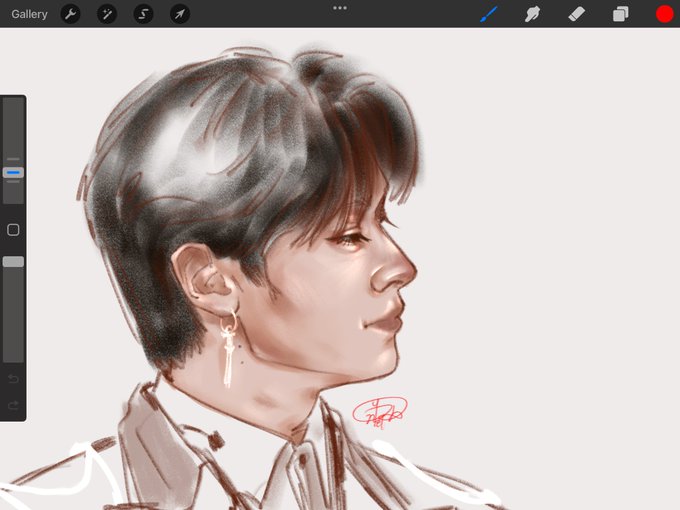Tap the three-dot menu at top center

(x=340, y=8)
